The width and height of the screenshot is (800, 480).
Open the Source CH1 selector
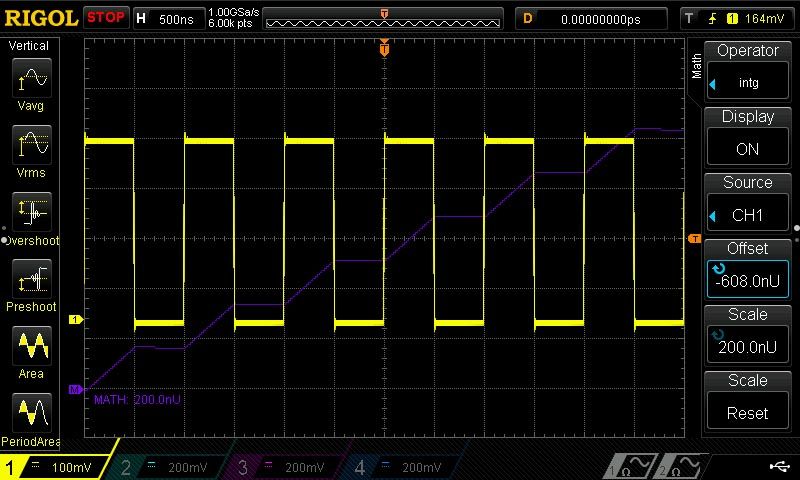(x=747, y=203)
